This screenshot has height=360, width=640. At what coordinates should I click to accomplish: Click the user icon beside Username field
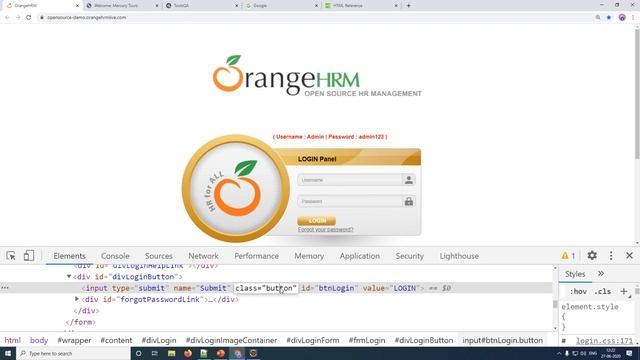click(x=409, y=180)
